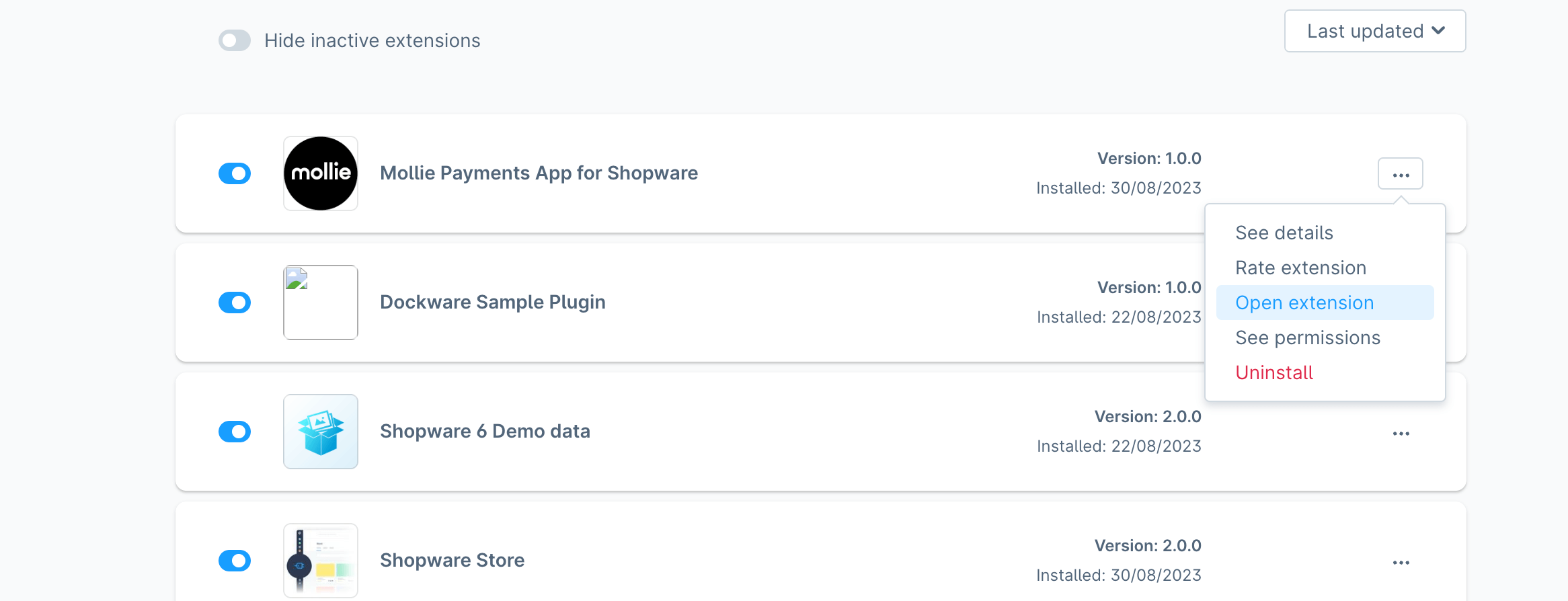Deactivate the Dockware Sample Plugin toggle

[x=235, y=303]
